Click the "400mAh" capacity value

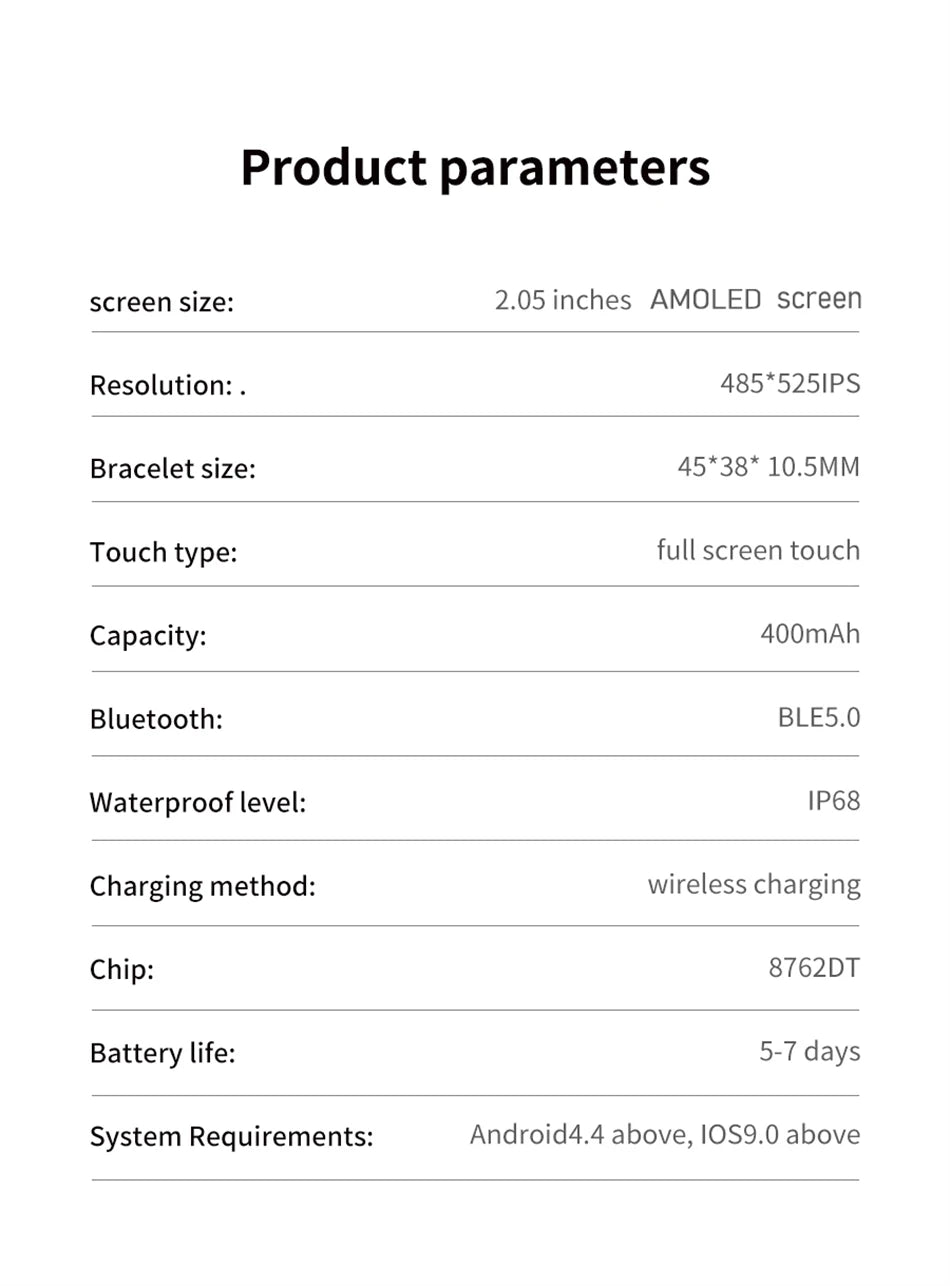809,634
